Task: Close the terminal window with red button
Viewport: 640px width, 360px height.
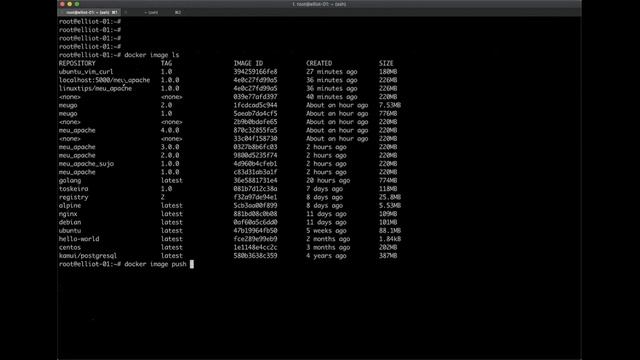Action: 62,4
